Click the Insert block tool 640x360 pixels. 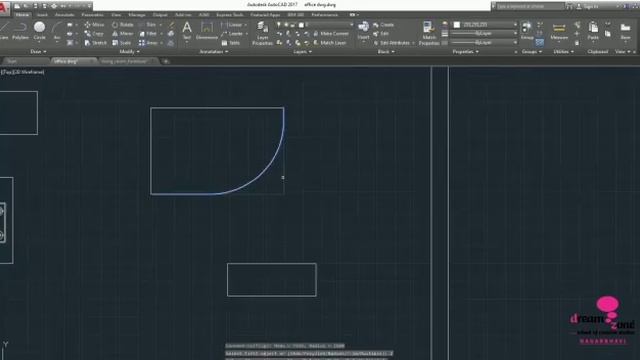click(363, 31)
